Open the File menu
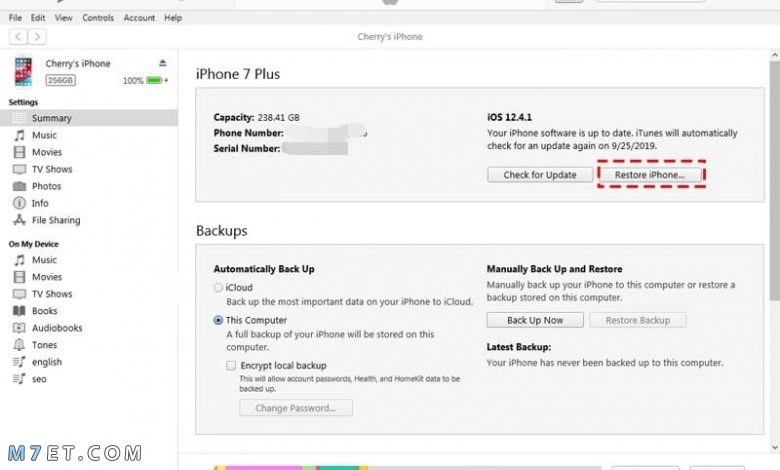780x470 pixels. (15, 18)
